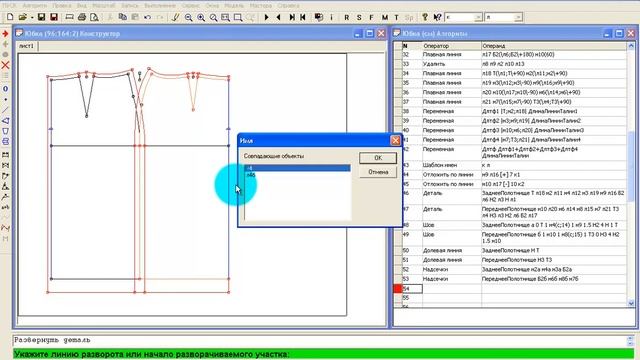Click the empty operator cell in row 54

click(x=451, y=289)
